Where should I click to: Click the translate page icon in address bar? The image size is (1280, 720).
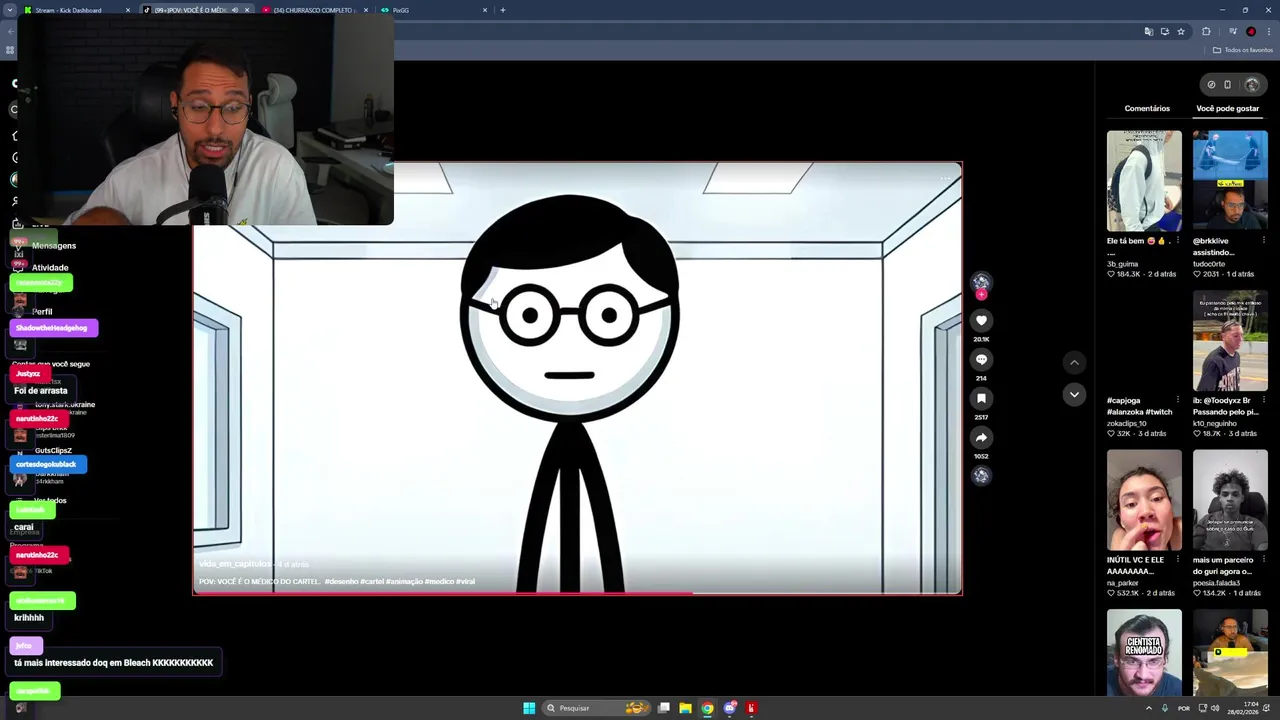(1149, 31)
